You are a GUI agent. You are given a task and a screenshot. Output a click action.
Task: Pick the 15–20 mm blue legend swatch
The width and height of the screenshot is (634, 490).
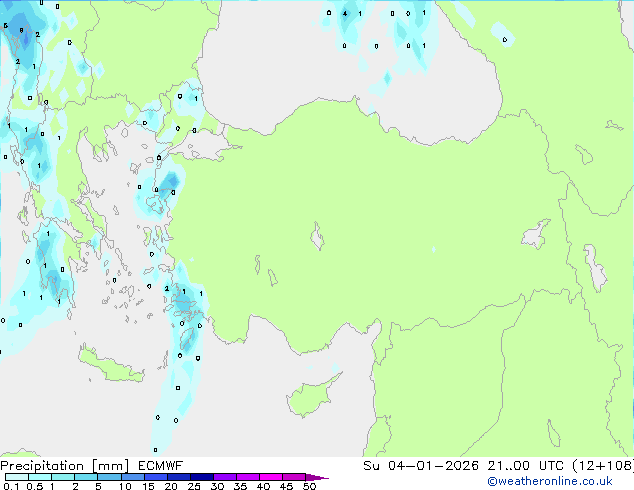155,477
